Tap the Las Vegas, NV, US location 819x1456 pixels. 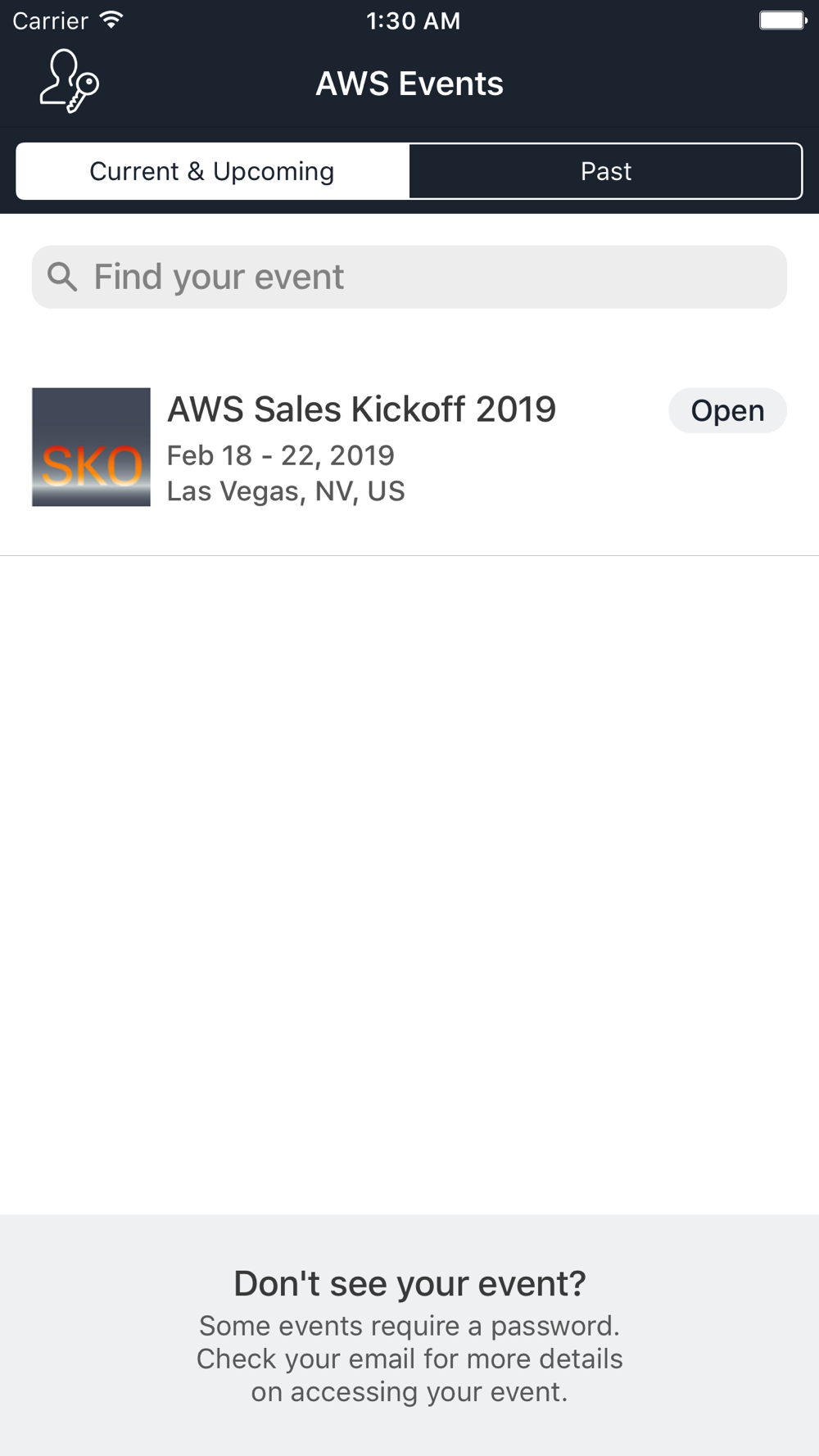(286, 491)
